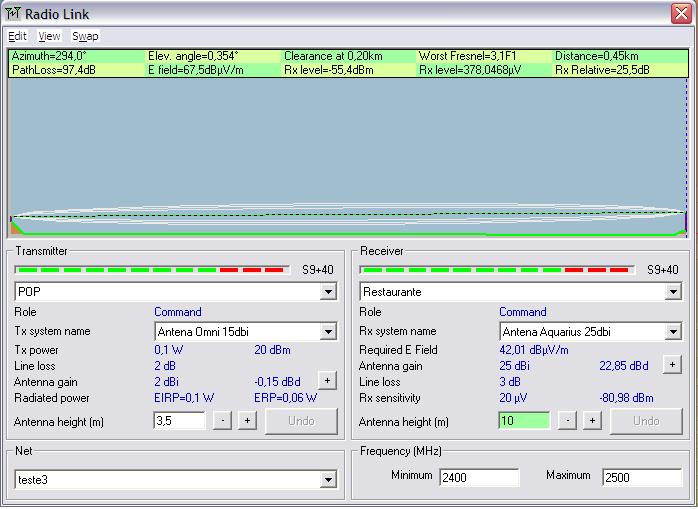This screenshot has height=509, width=698.
Task: Click the 20 µV Rx sensitivity value
Action: point(513,398)
